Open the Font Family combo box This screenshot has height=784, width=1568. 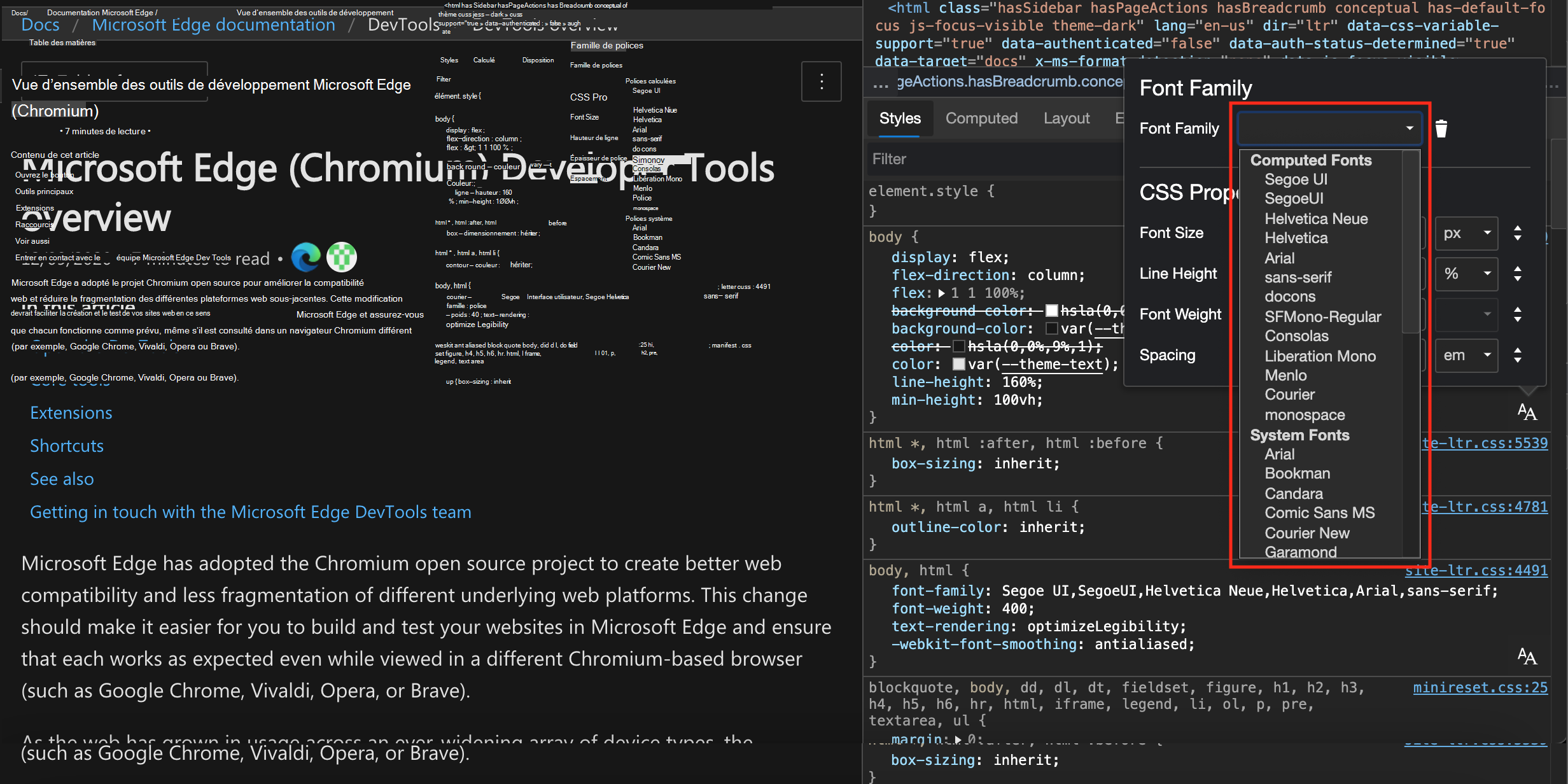click(1329, 129)
